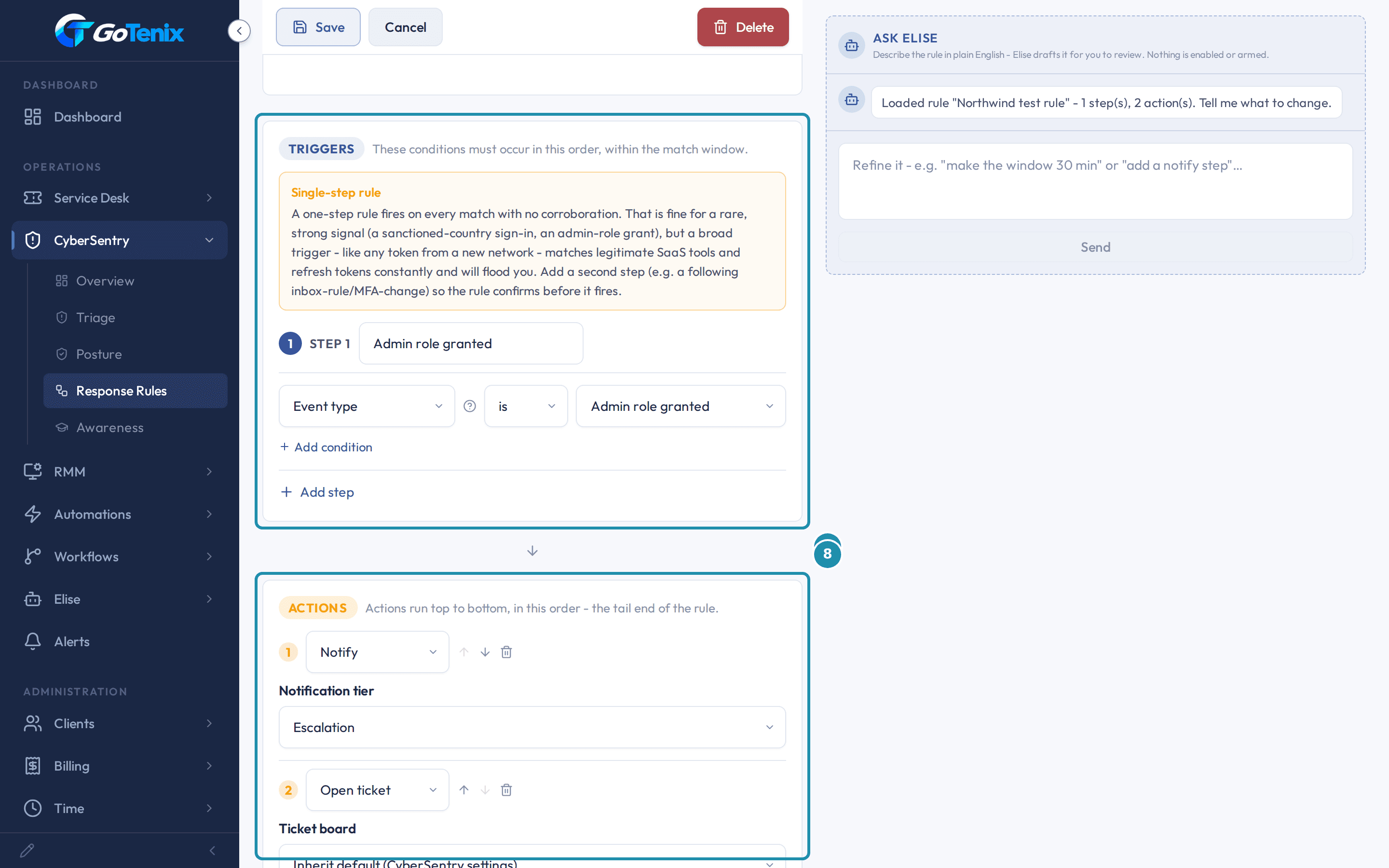This screenshot has height=868, width=1389.
Task: Move Open ticket action up
Action: (x=464, y=790)
